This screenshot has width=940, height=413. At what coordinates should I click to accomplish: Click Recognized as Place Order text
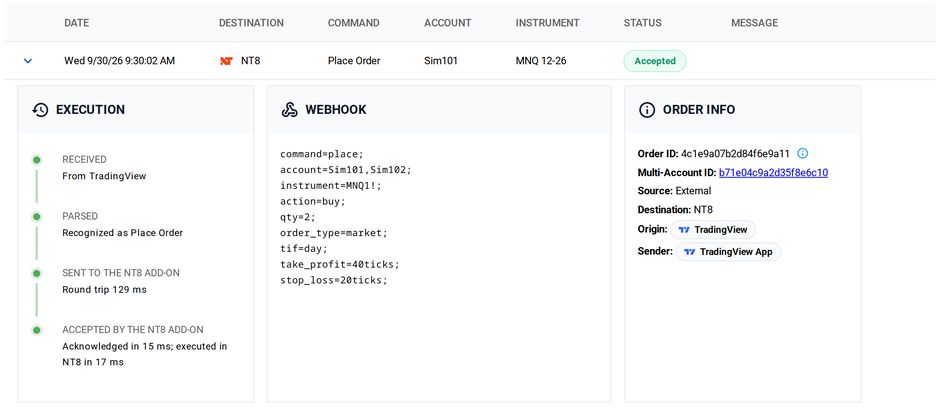click(122, 233)
